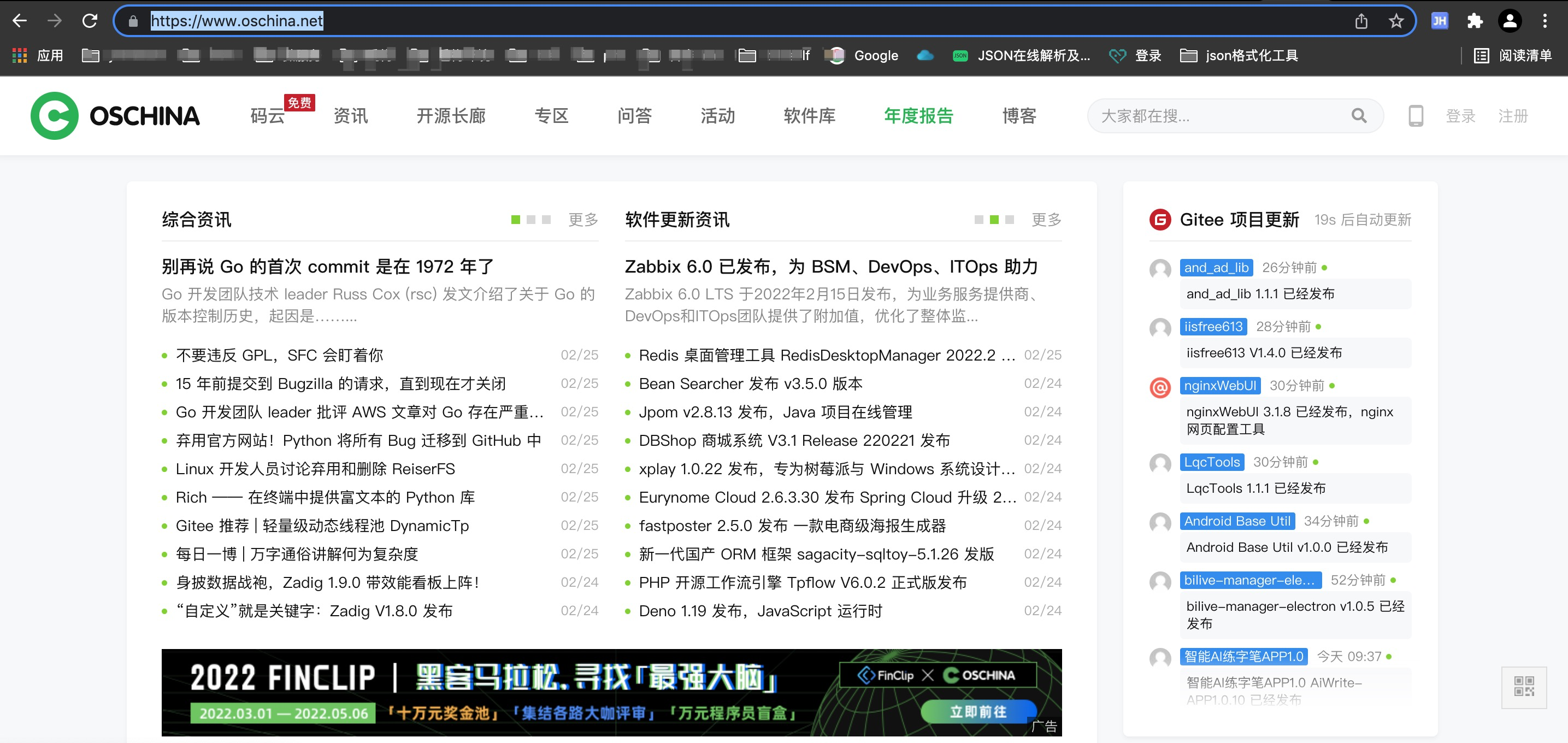Click the browser forward arrow
This screenshot has width=1568, height=743.
coord(55,21)
